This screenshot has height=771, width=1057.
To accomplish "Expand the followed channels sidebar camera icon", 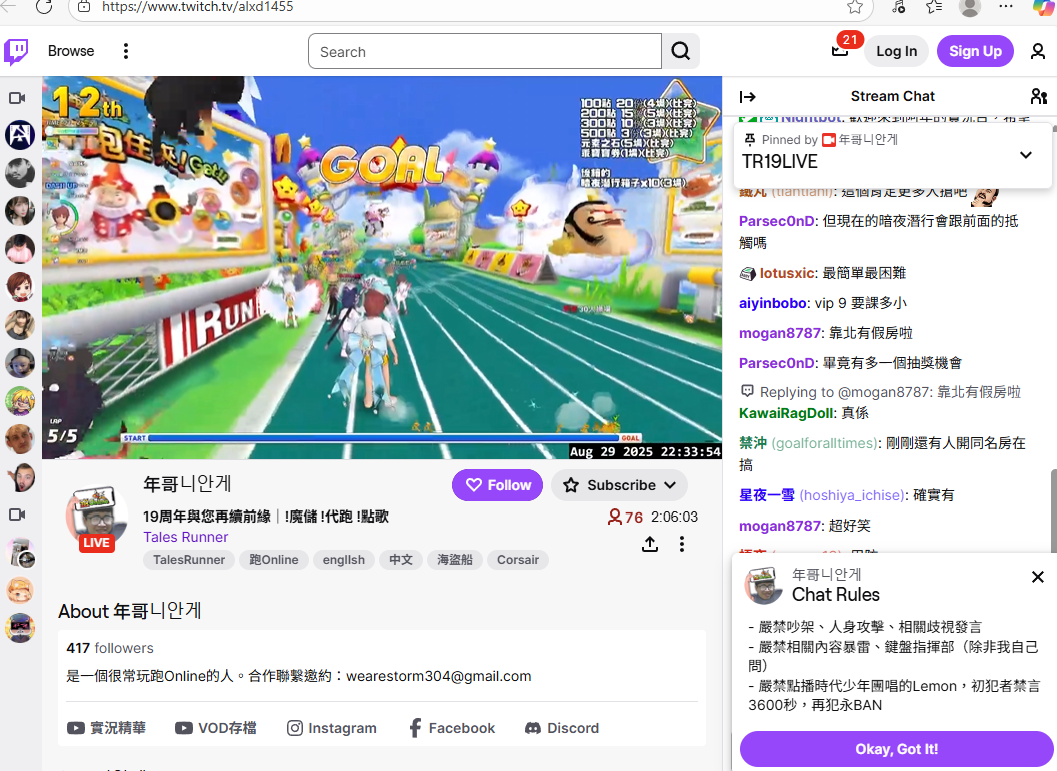I will [x=17, y=98].
